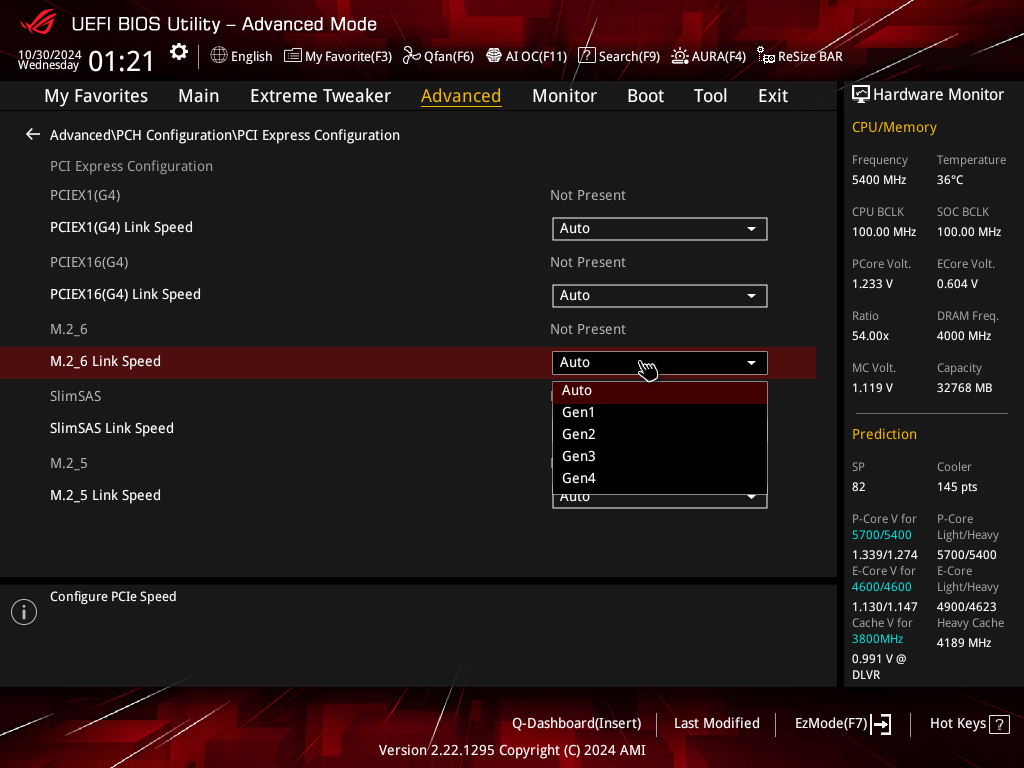Click the ROG logo icon

click(38, 24)
